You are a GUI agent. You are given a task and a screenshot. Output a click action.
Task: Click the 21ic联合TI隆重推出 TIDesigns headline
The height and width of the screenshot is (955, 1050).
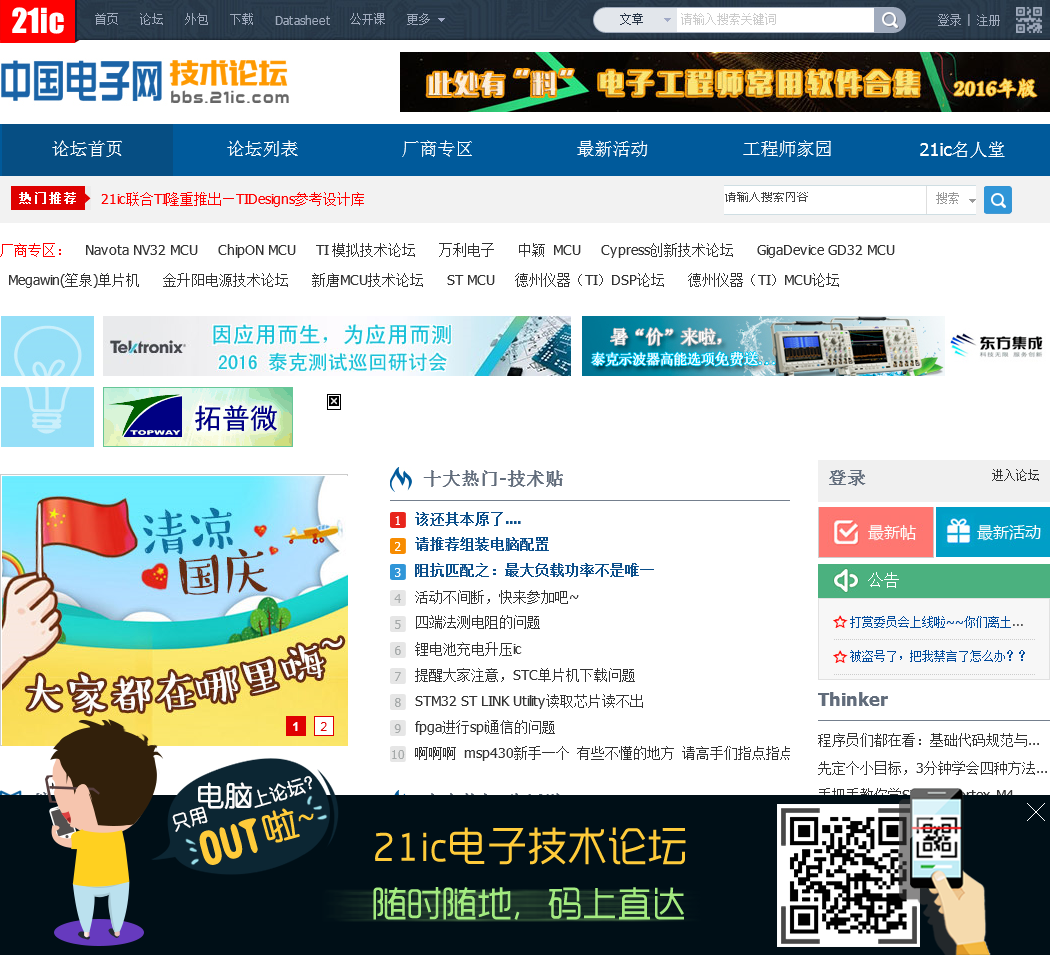coord(232,200)
